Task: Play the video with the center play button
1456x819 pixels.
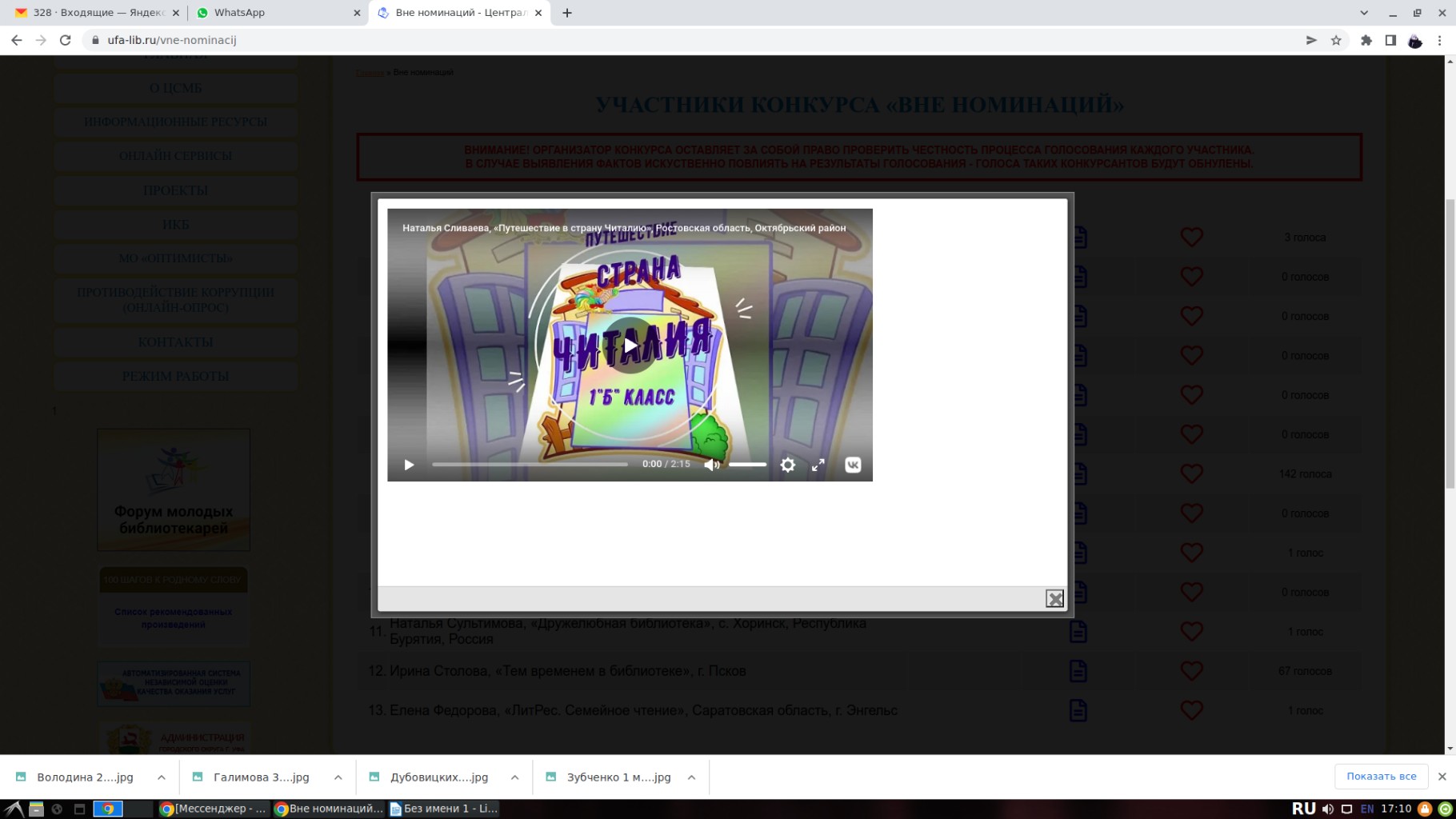Action: pyautogui.click(x=630, y=346)
